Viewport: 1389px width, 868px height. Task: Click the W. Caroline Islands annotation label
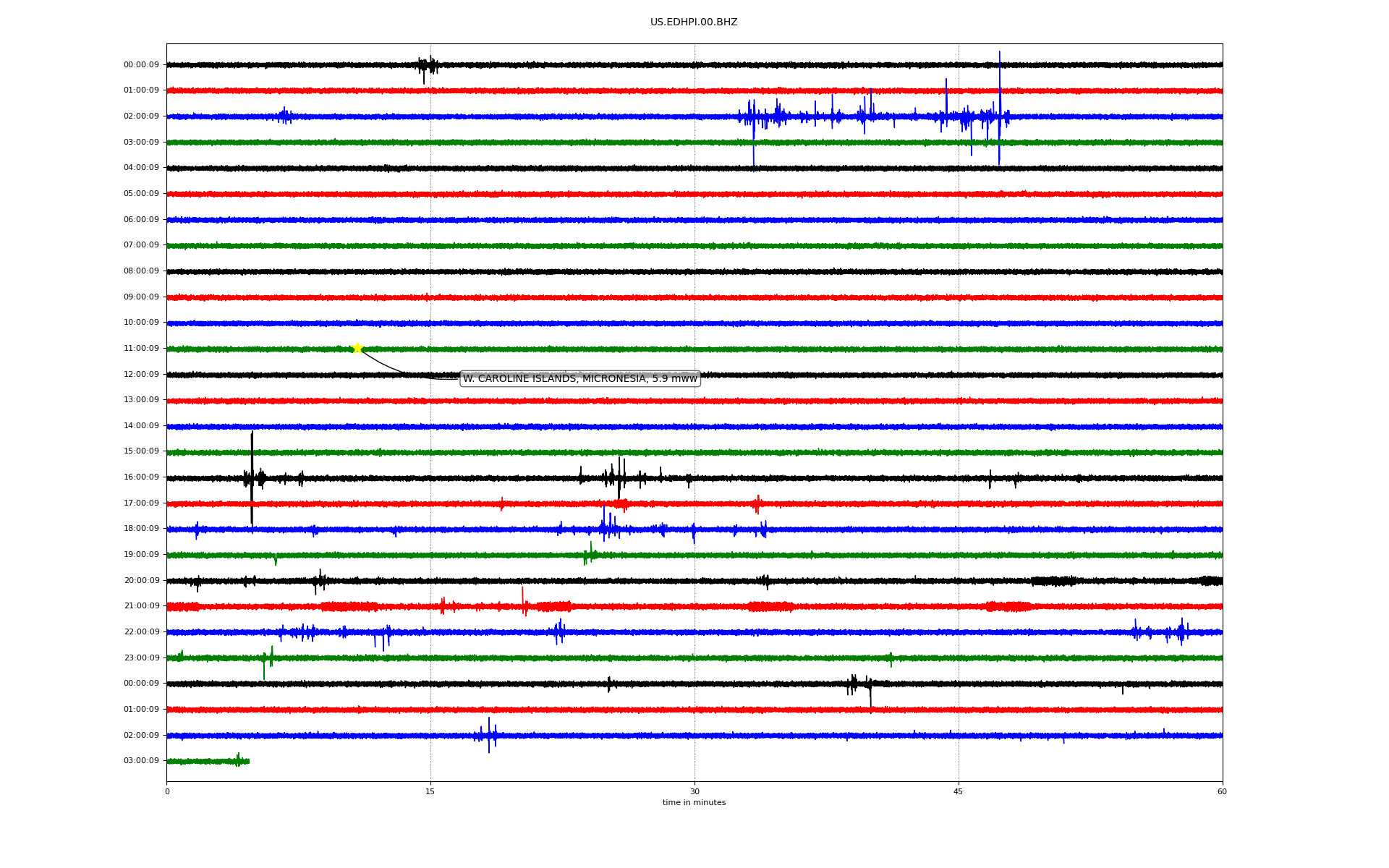[579, 378]
